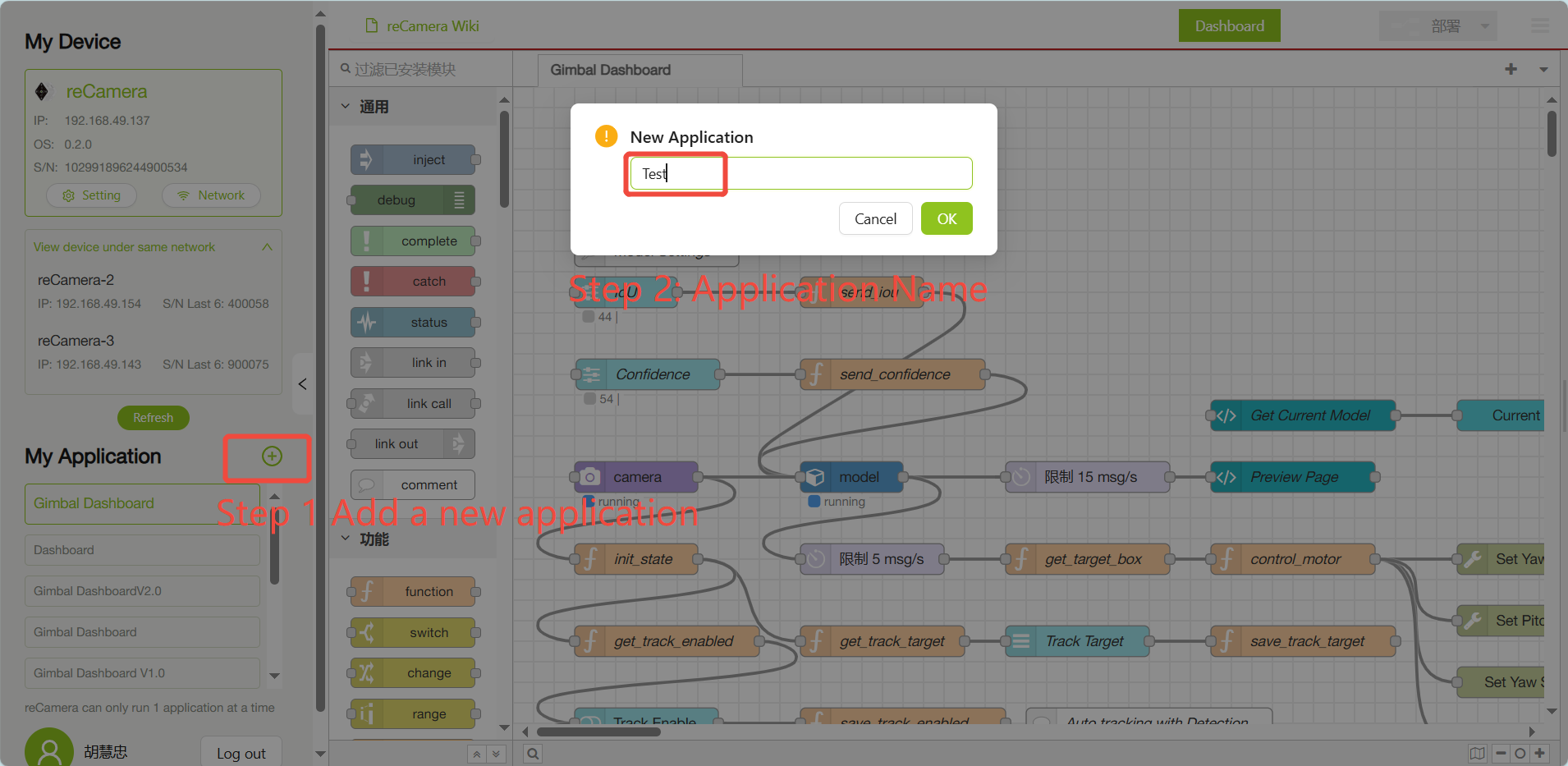1568x766 pixels.
Task: Select the reCamera-3 device
Action: pyautogui.click(x=154, y=352)
